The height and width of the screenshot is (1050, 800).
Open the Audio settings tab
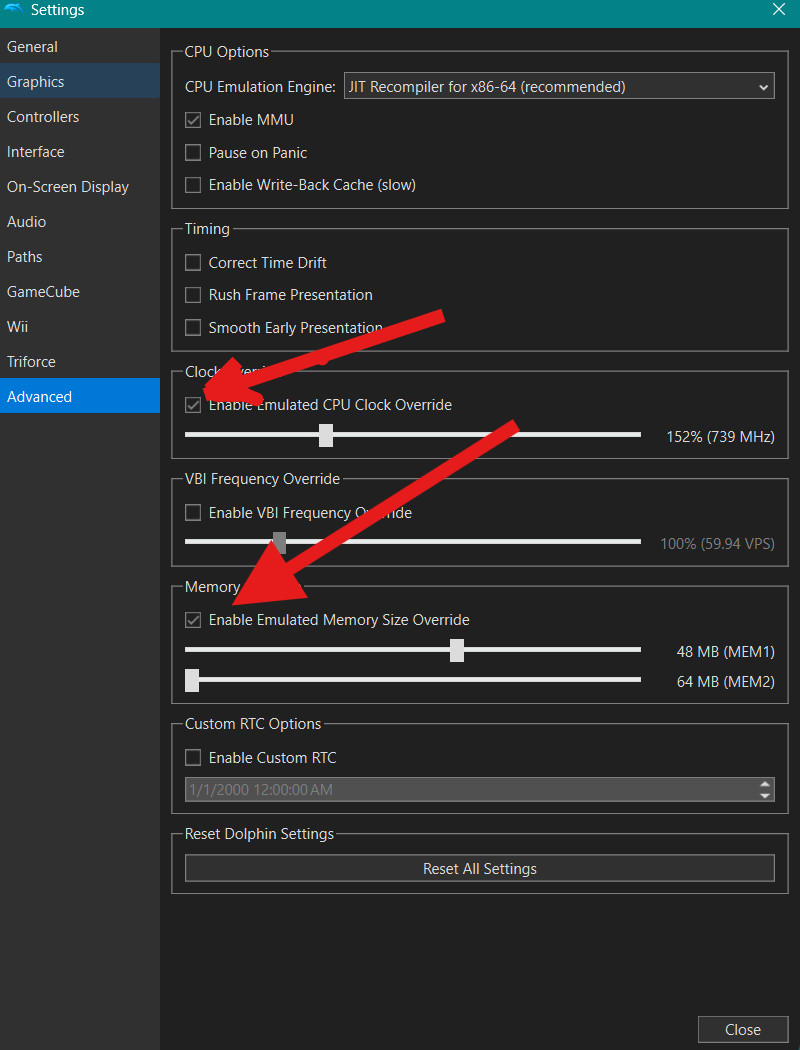80,222
